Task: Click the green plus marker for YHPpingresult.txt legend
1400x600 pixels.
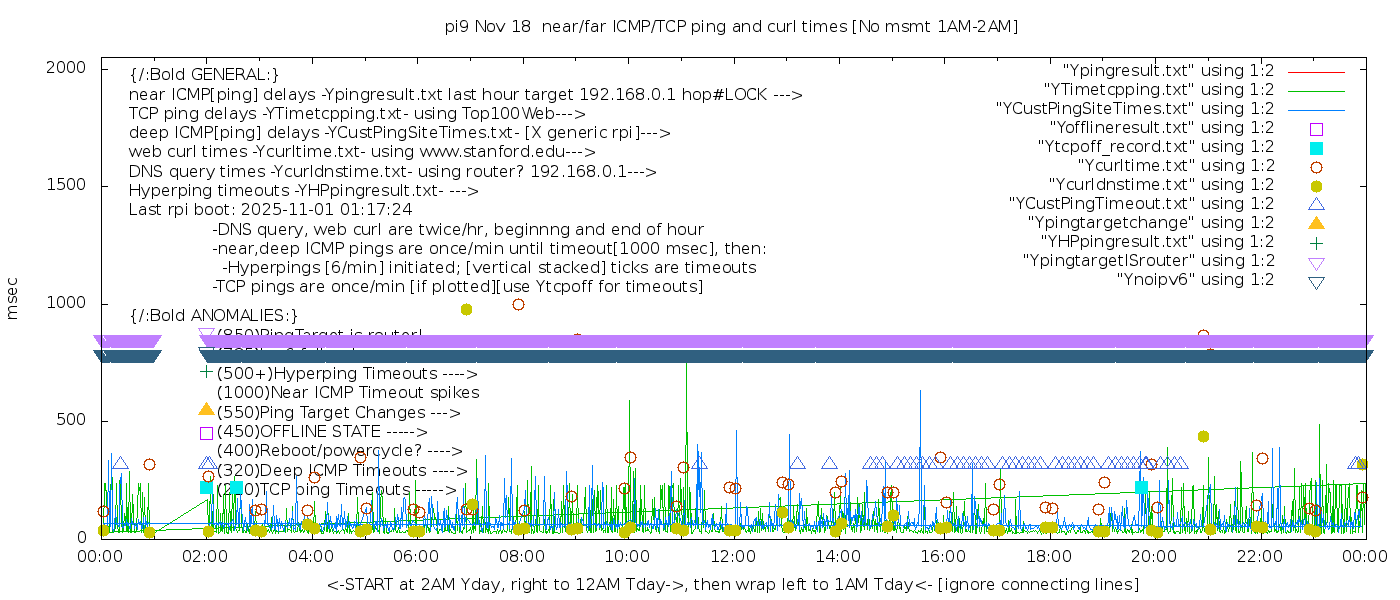Action: 1316,242
